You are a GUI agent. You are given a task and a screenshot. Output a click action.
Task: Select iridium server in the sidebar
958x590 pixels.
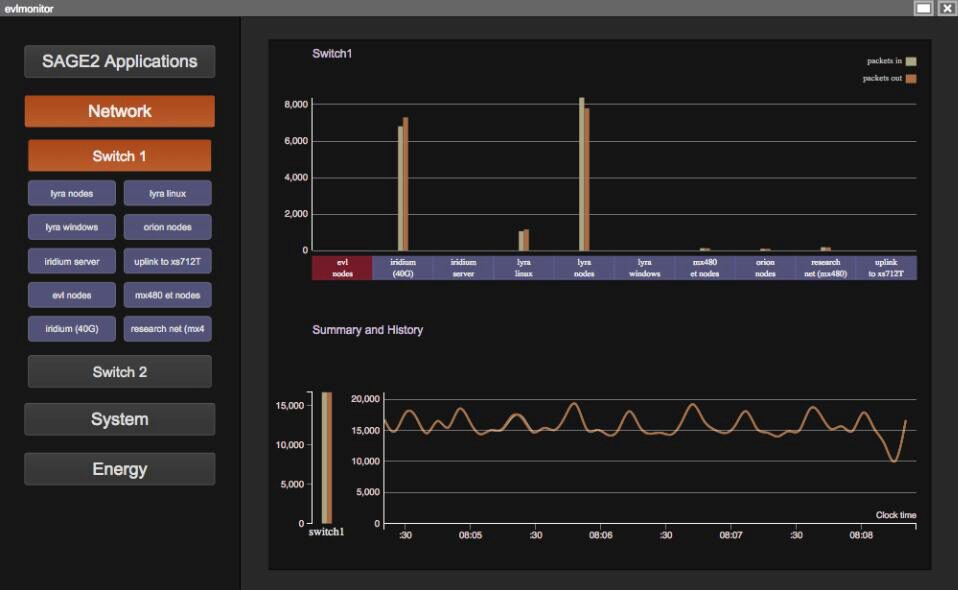(x=71, y=260)
